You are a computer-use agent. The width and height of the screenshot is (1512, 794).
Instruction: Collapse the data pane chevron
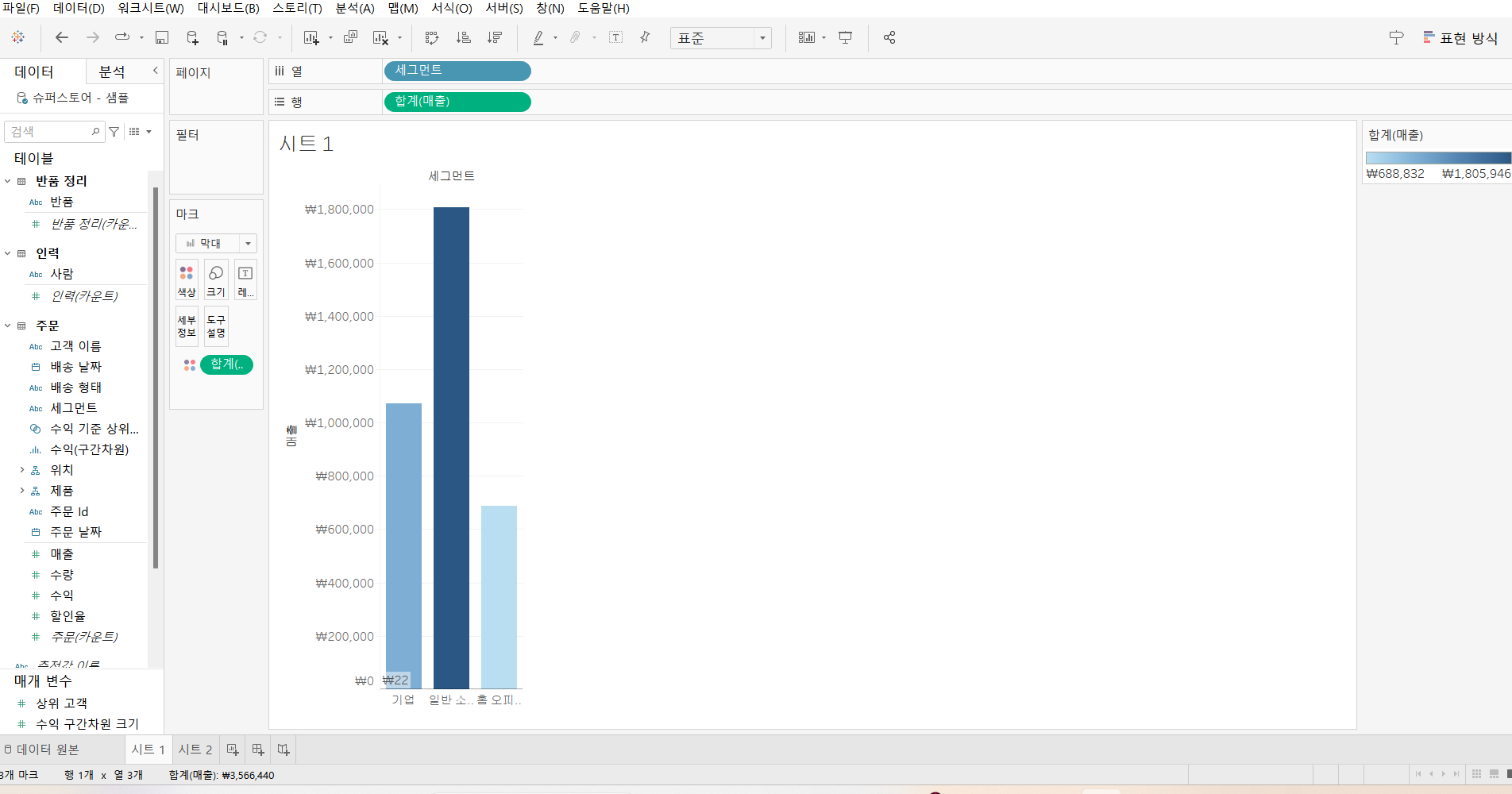pos(155,71)
